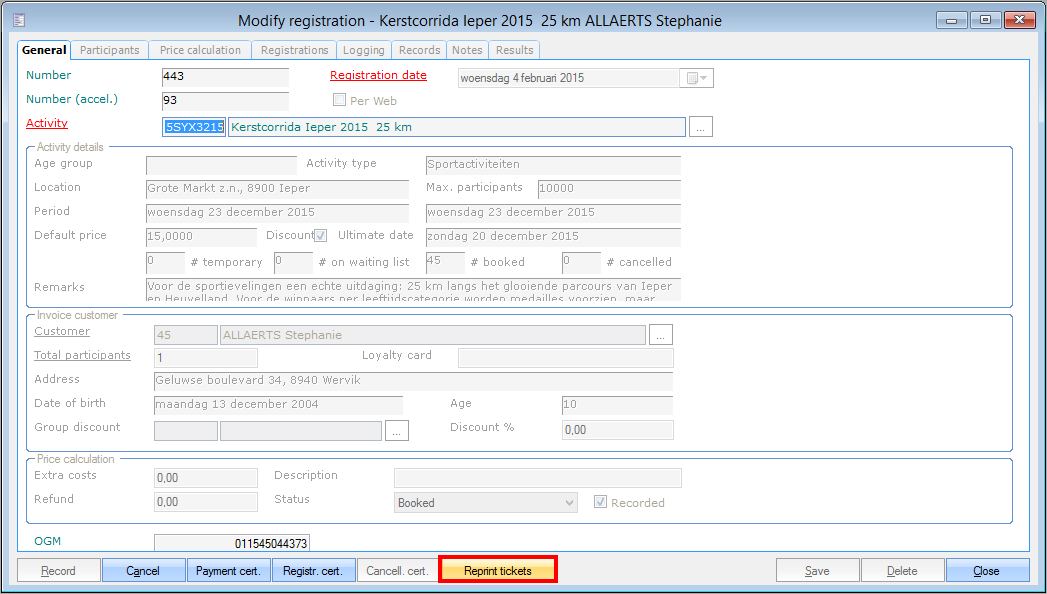Open the Registration date calendar dropdown
Image resolution: width=1047 pixels, height=594 pixels.
click(697, 78)
